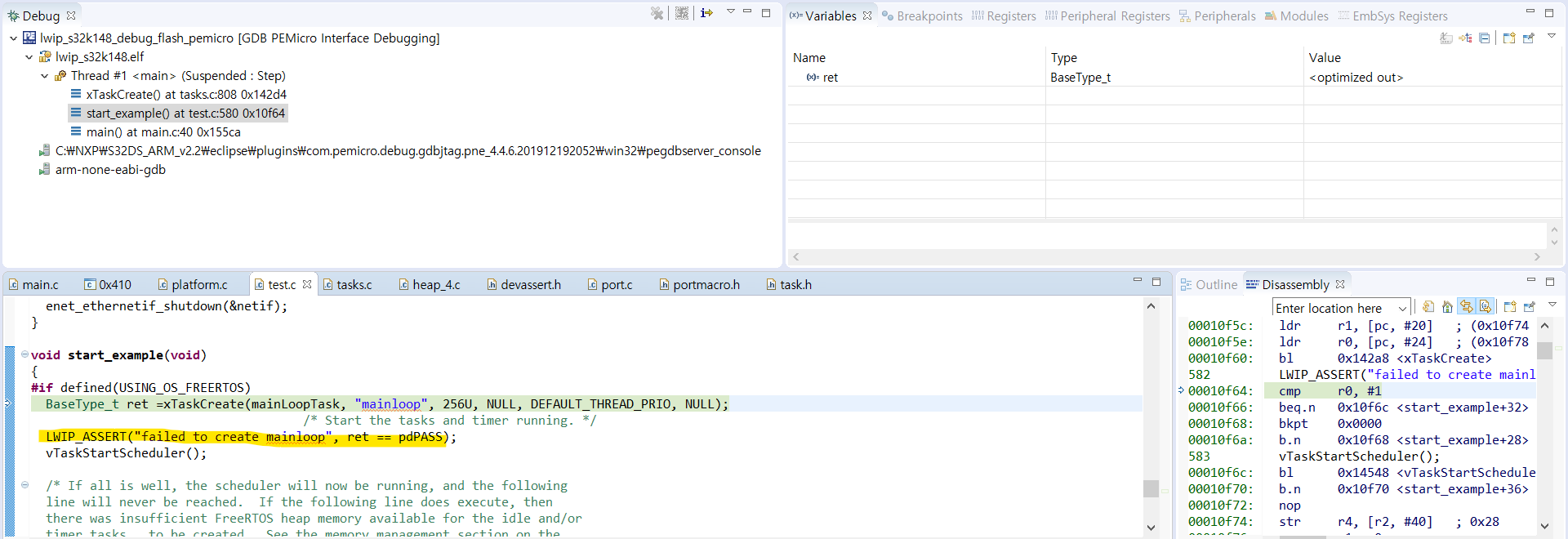Screen dimensions: 1568x539
Task: Toggle Pin to Debug Context in Disassembly toolbar
Action: [1530, 307]
